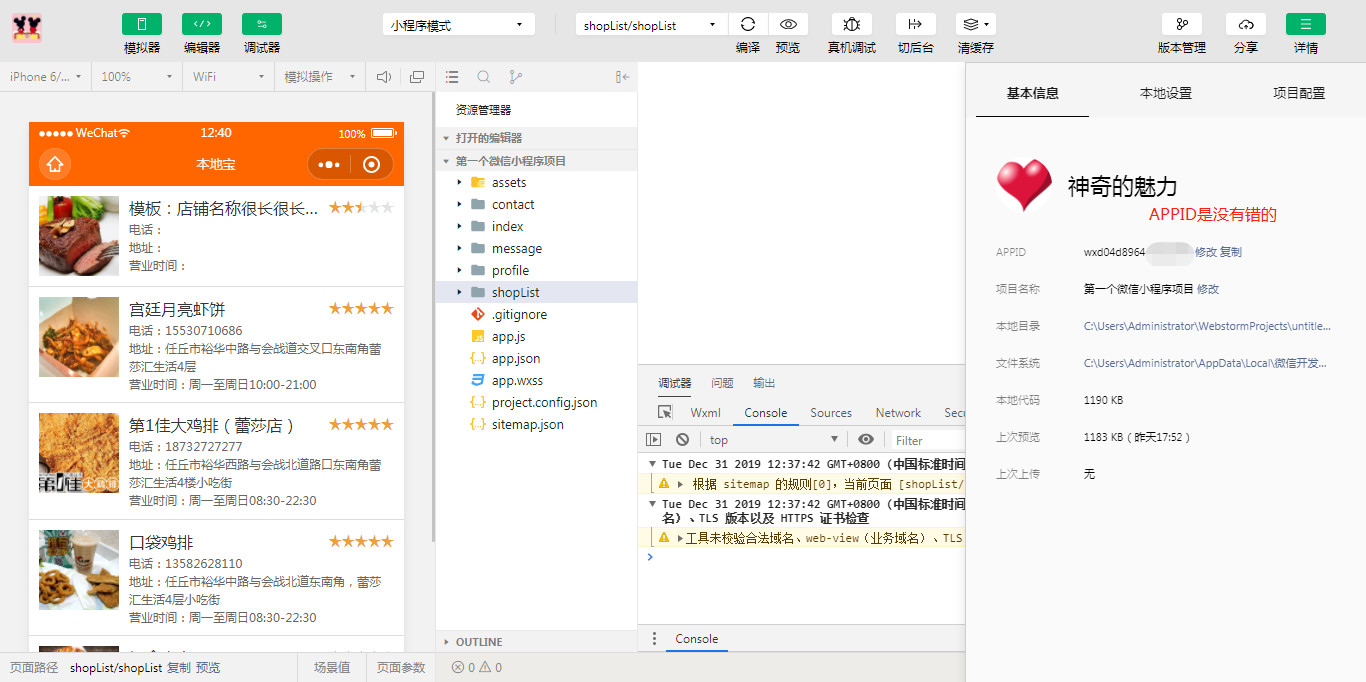The image size is (1366, 682).
Task: Open the iPhone 6 device model dropdown
Action: coord(45,77)
